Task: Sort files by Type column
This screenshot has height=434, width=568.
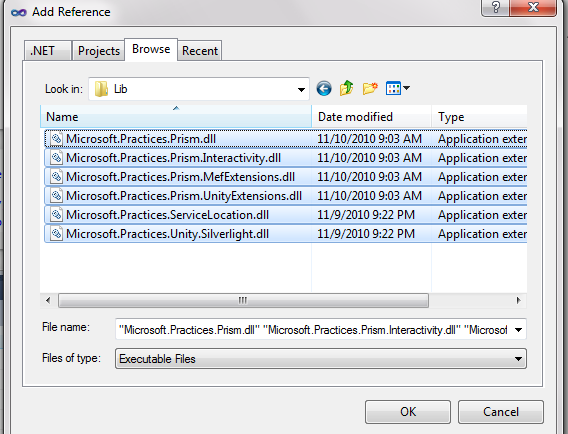Action: (x=479, y=117)
